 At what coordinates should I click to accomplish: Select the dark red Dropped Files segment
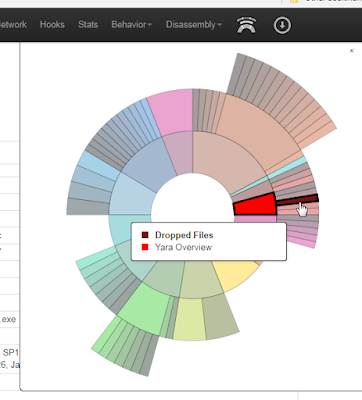pos(297,200)
